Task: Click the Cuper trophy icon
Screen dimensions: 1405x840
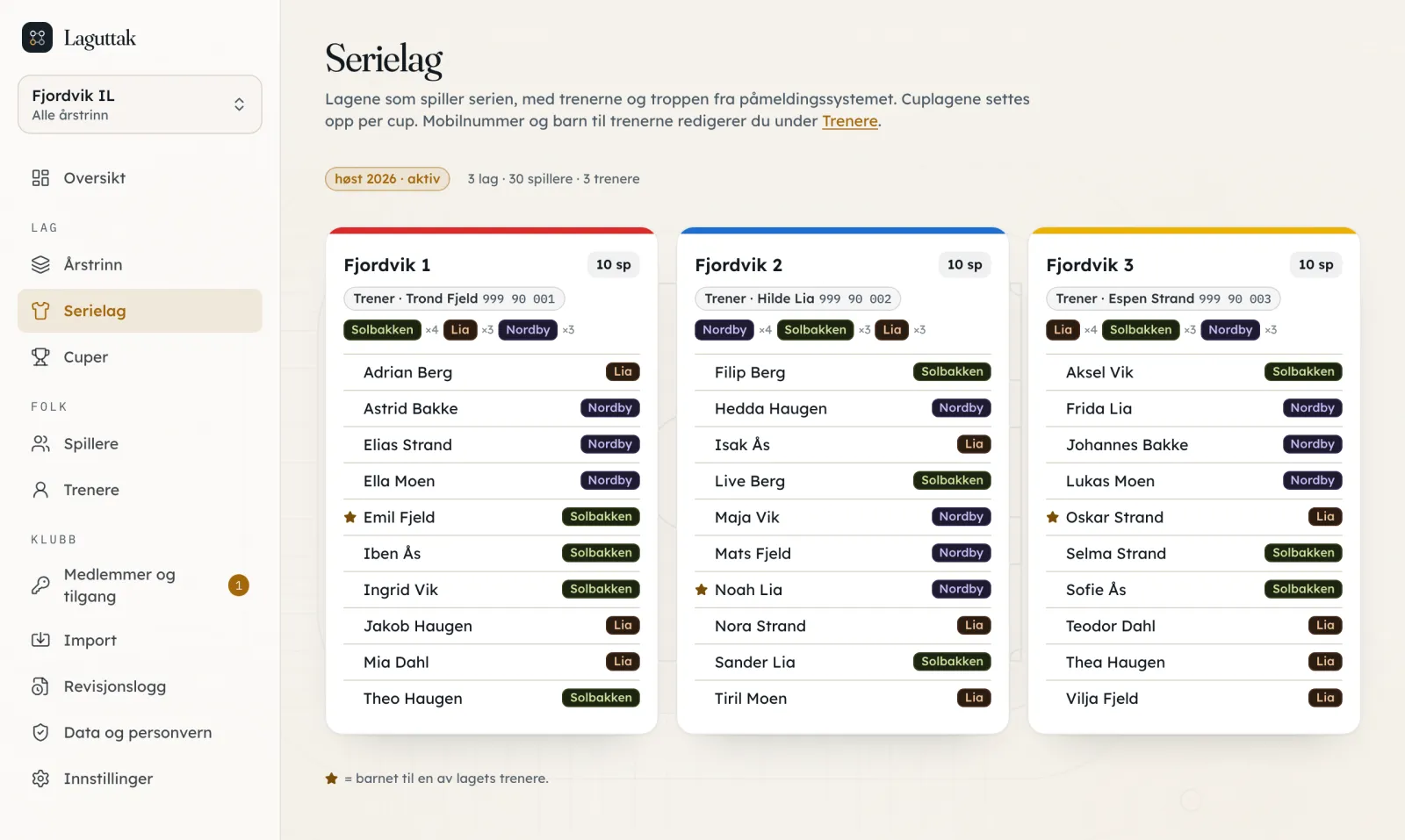Action: [40, 357]
